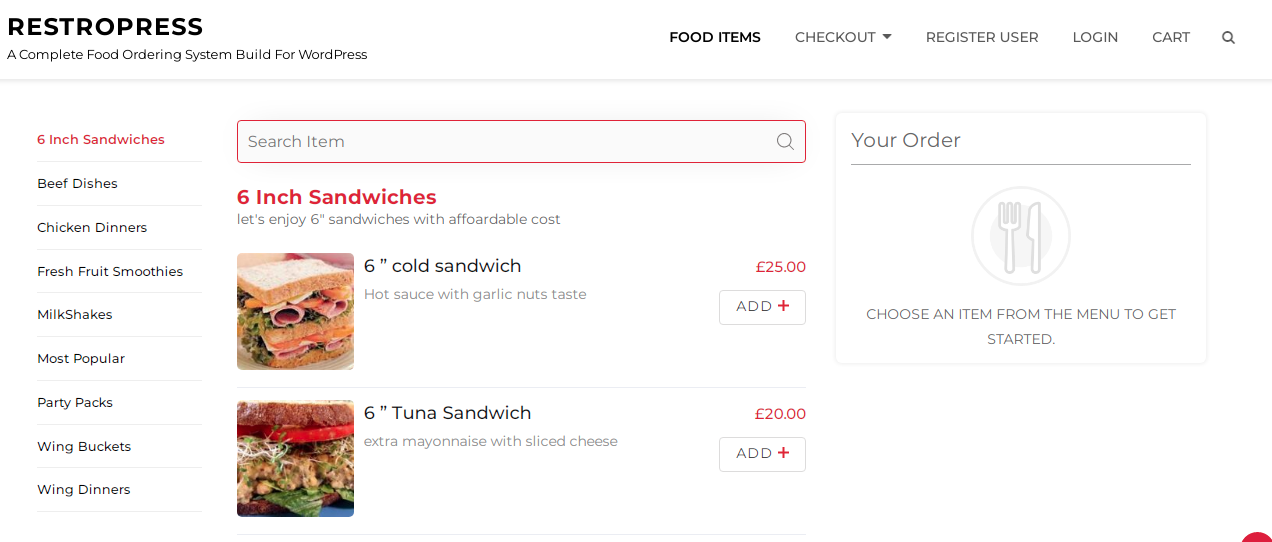1272x542 pixels.
Task: Expand the Checkout dropdown menu
Action: click(x=843, y=37)
